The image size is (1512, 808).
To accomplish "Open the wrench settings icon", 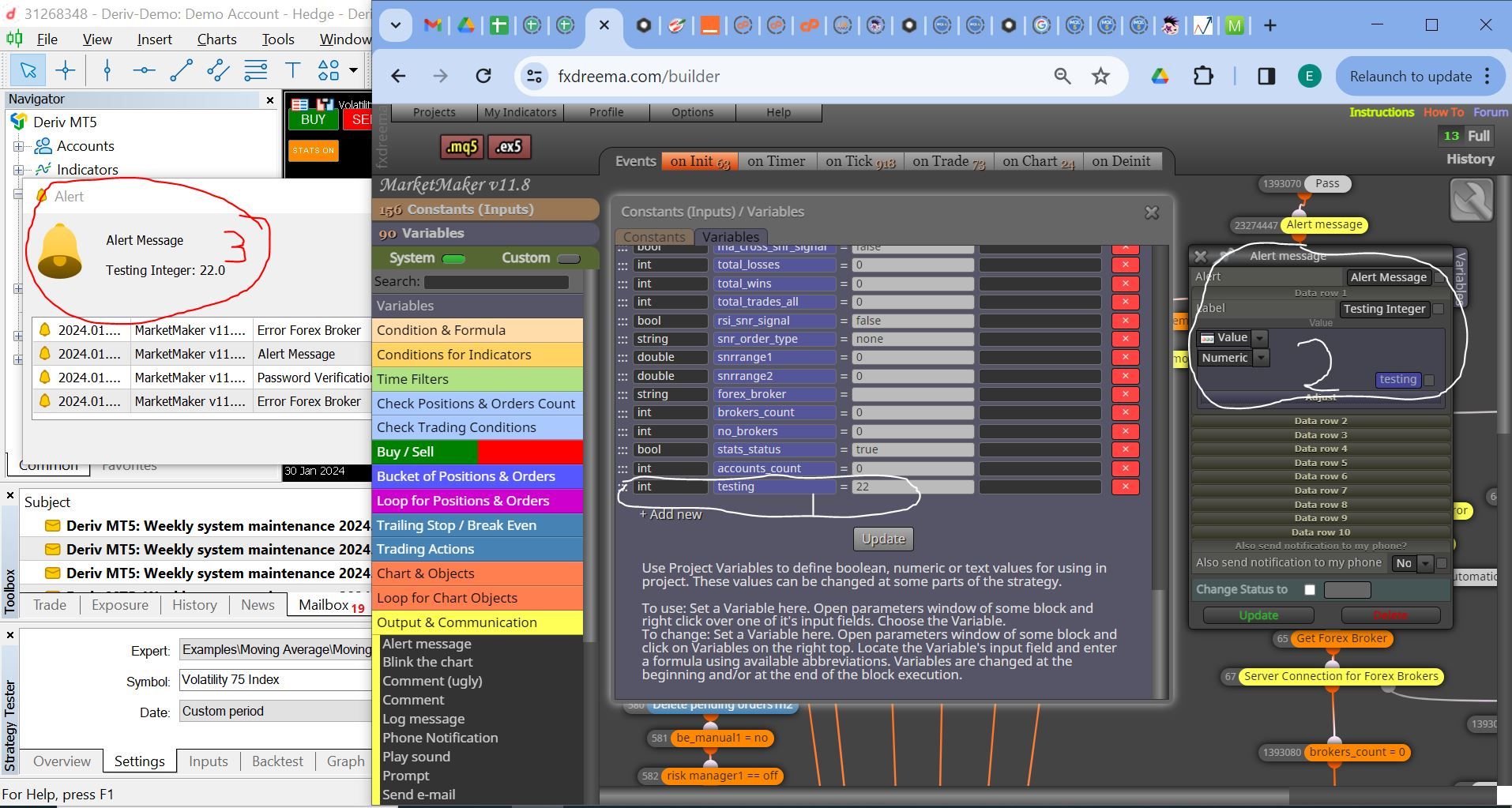I will [1471, 200].
